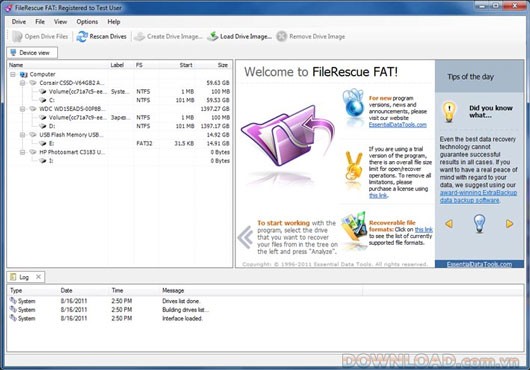Select the Volume(cc71a7c9-ee... row
The image size is (530, 370).
point(119,117)
